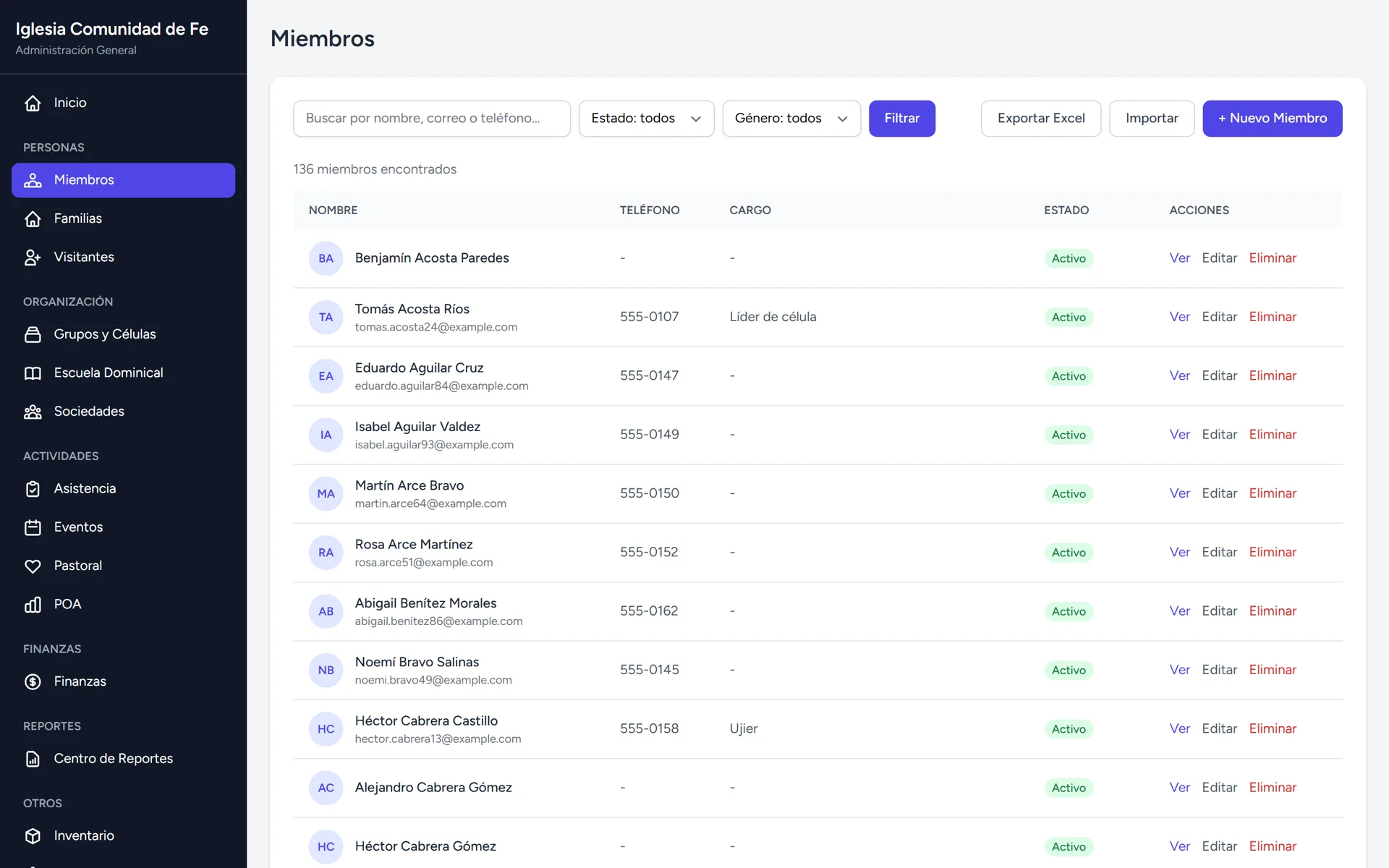The height and width of the screenshot is (868, 1389).
Task: Open Familias via its house icon
Action: 33,218
